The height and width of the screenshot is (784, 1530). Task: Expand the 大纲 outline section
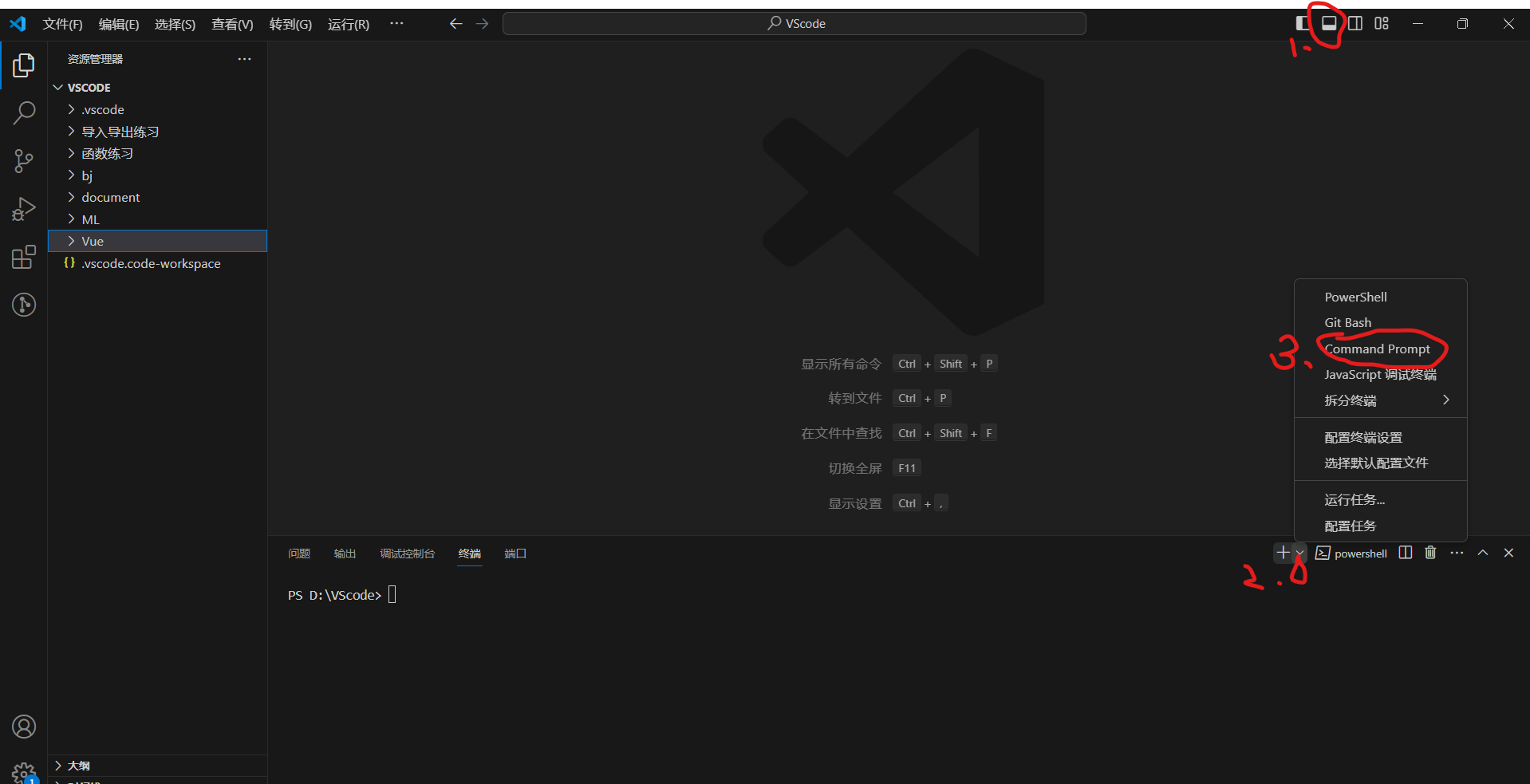[157, 766]
